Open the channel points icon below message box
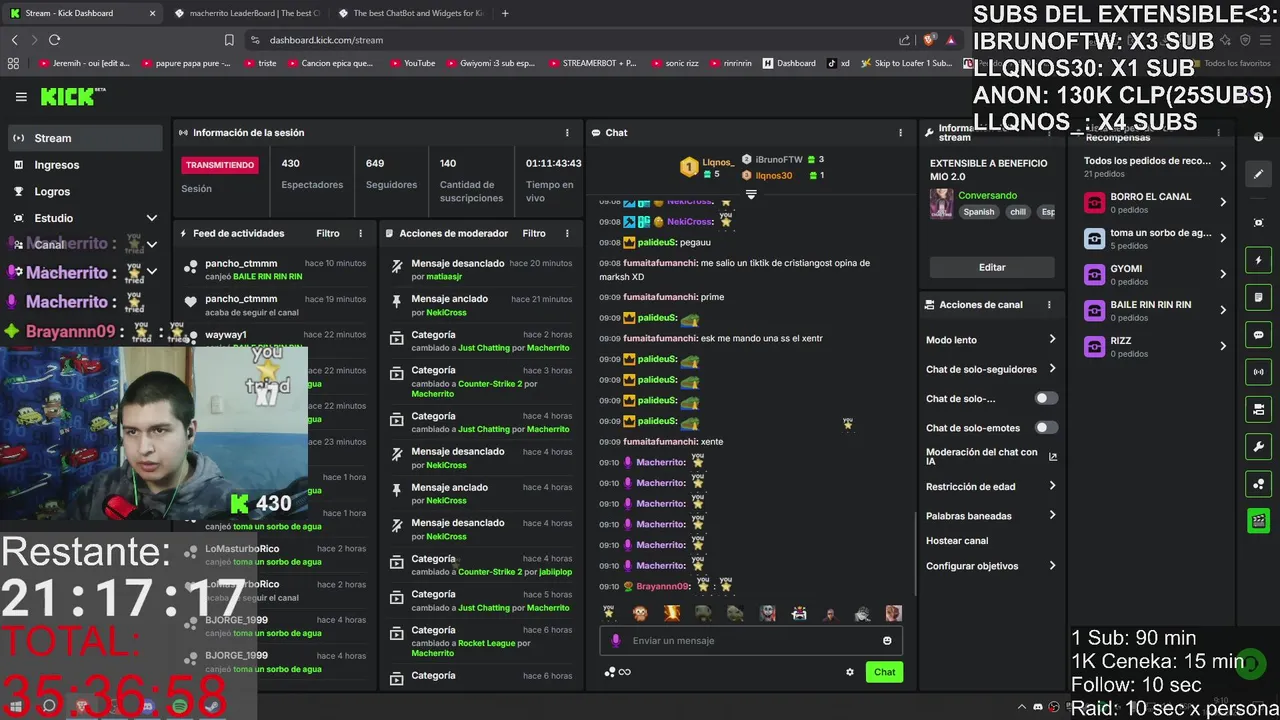This screenshot has width=1280, height=720. (610, 672)
